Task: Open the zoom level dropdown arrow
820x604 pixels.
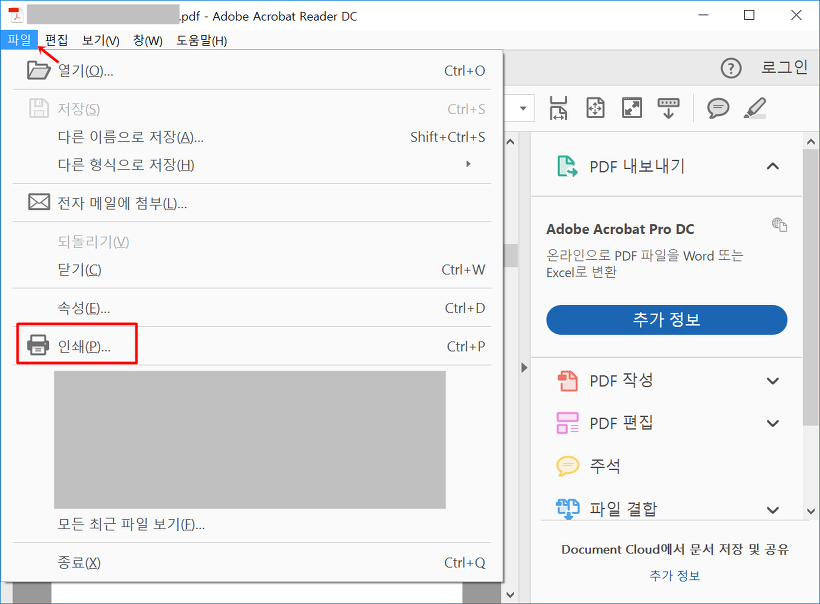Action: tap(523, 109)
